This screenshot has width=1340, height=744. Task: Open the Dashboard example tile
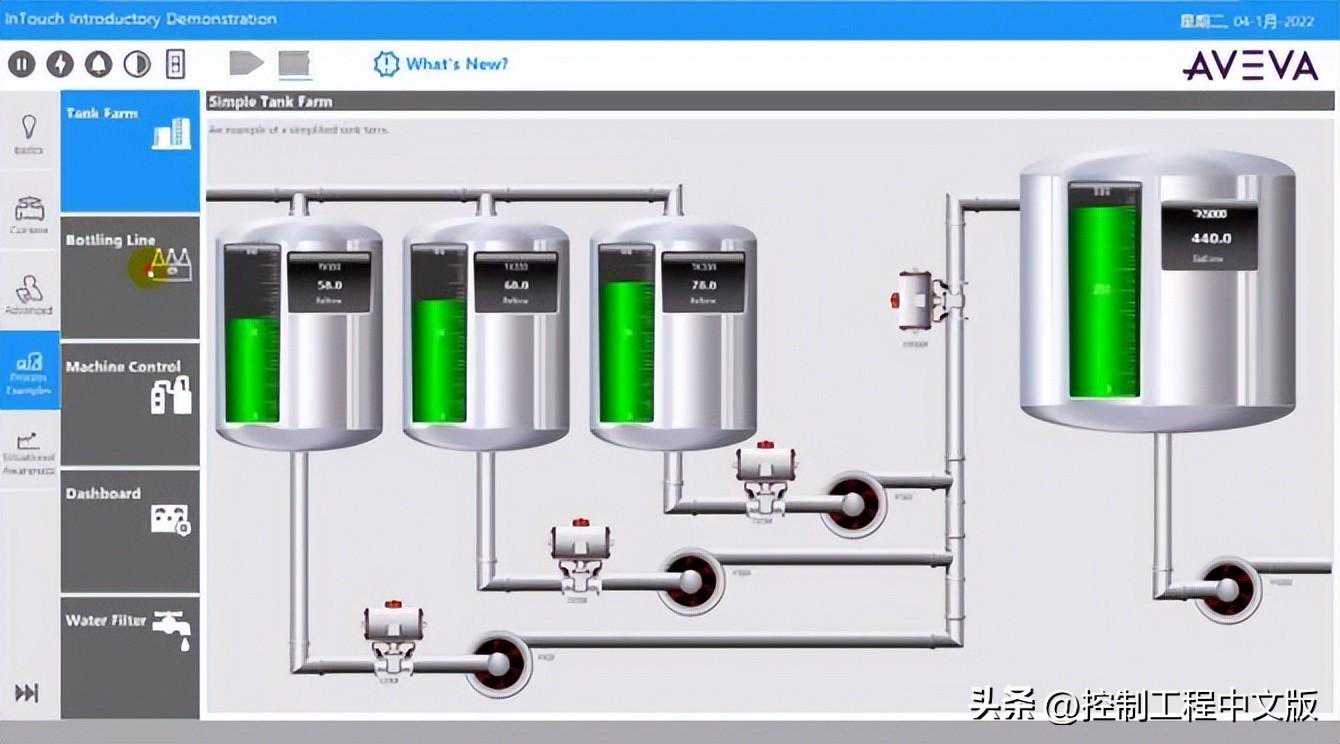(x=130, y=531)
